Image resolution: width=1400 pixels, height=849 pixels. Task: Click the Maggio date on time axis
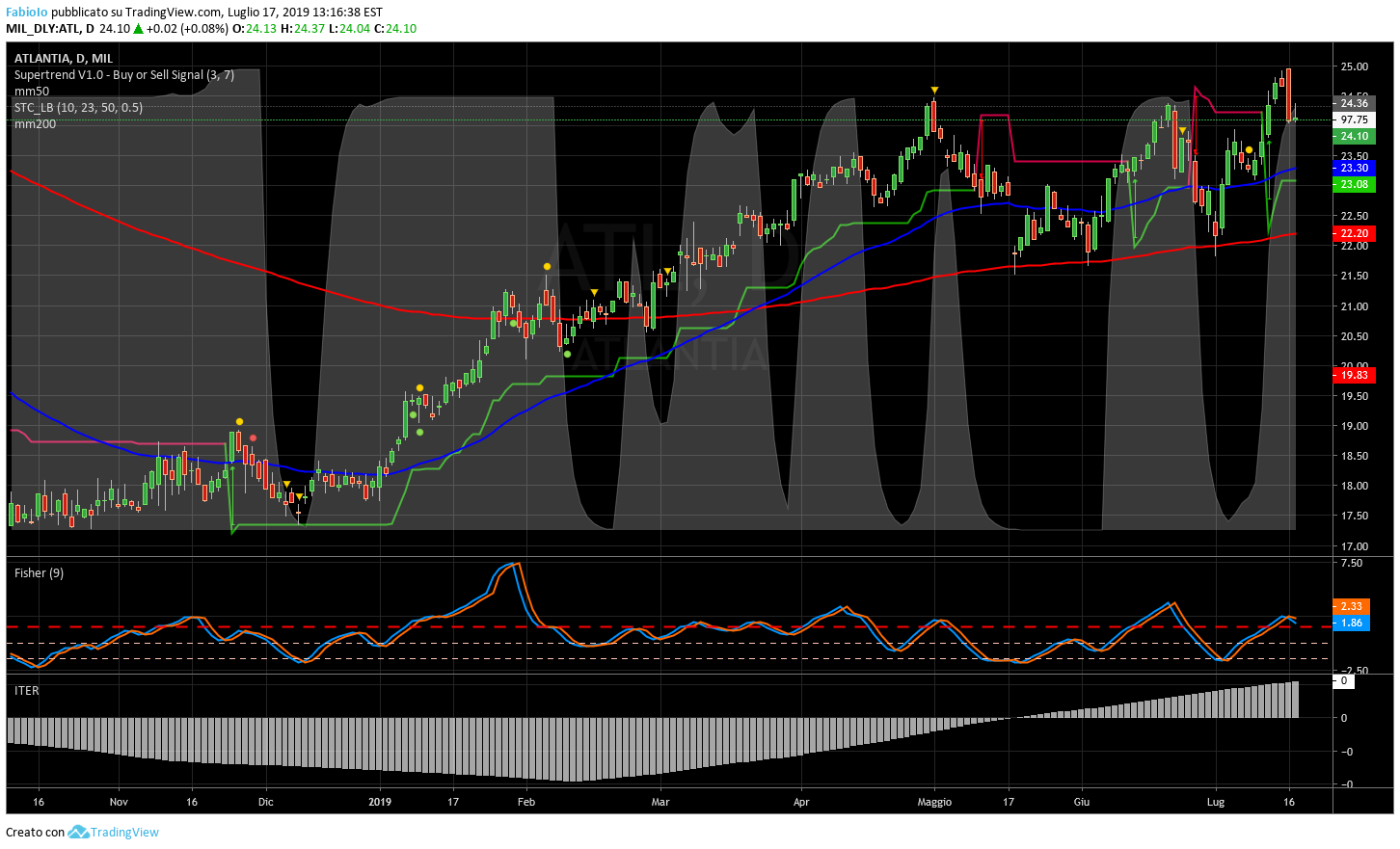(934, 802)
